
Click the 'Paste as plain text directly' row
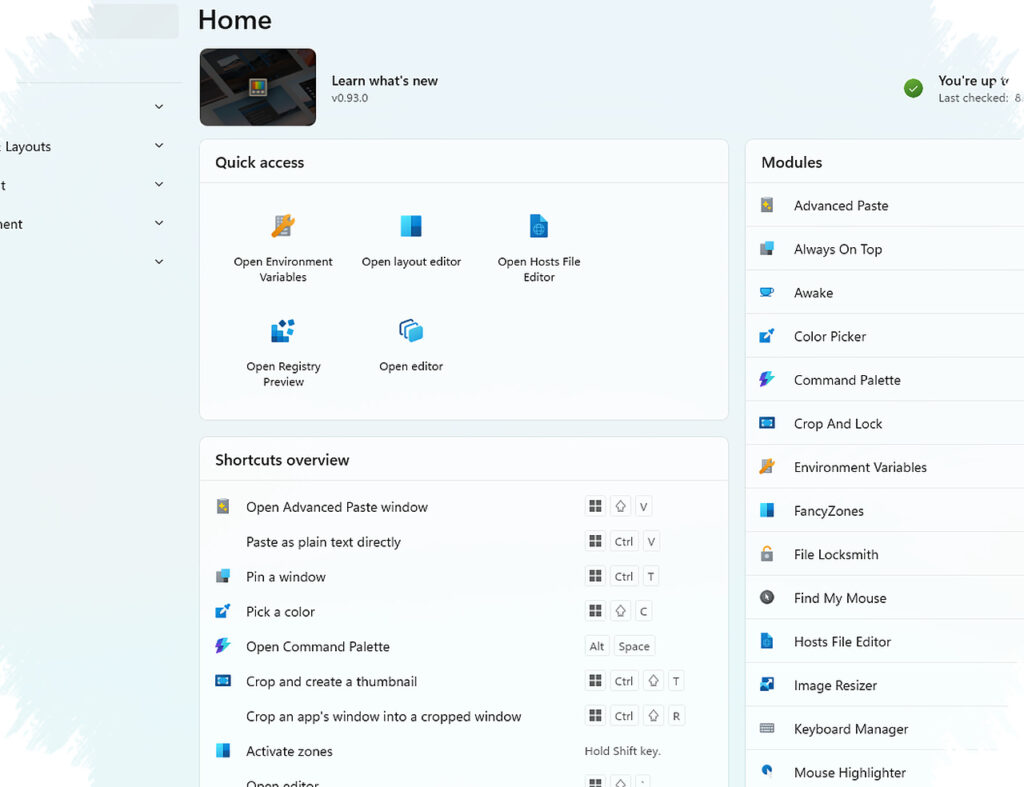tap(464, 541)
